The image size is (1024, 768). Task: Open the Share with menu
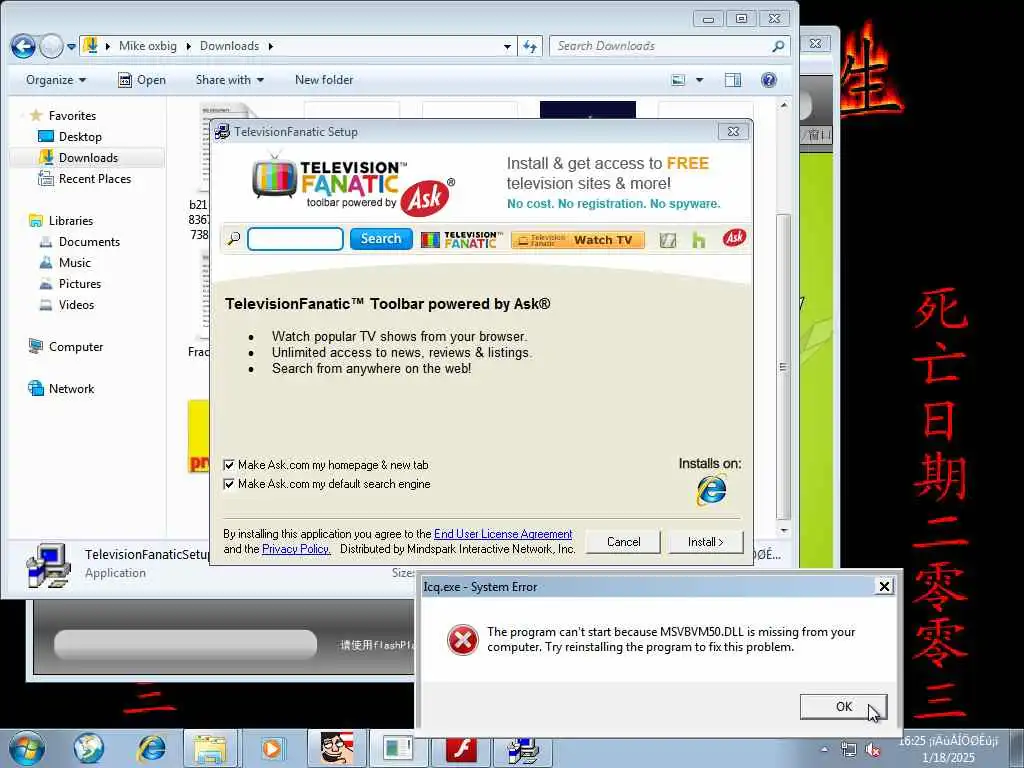[229, 80]
